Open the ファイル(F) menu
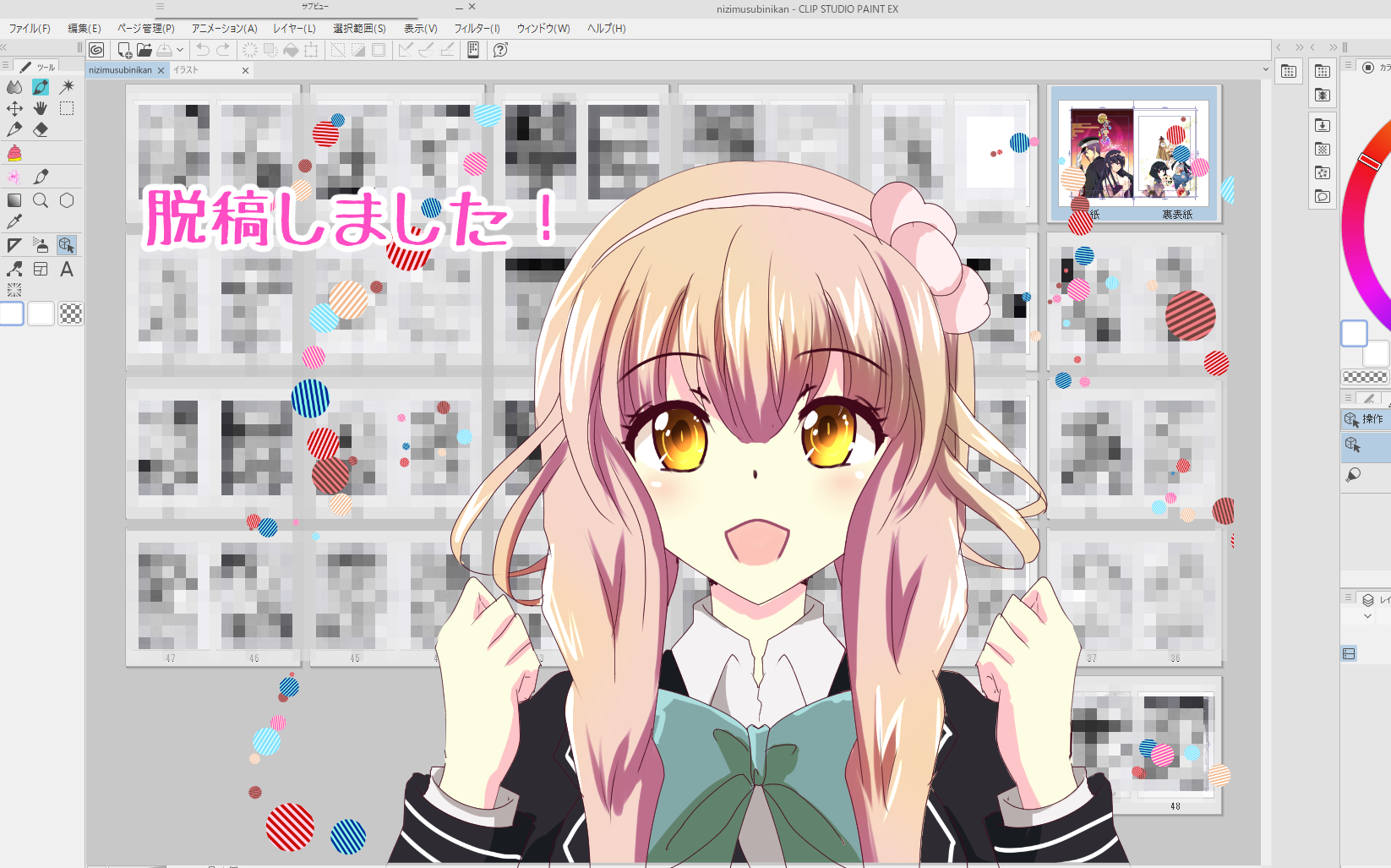Screen dimensions: 1391x868 pos(30,29)
